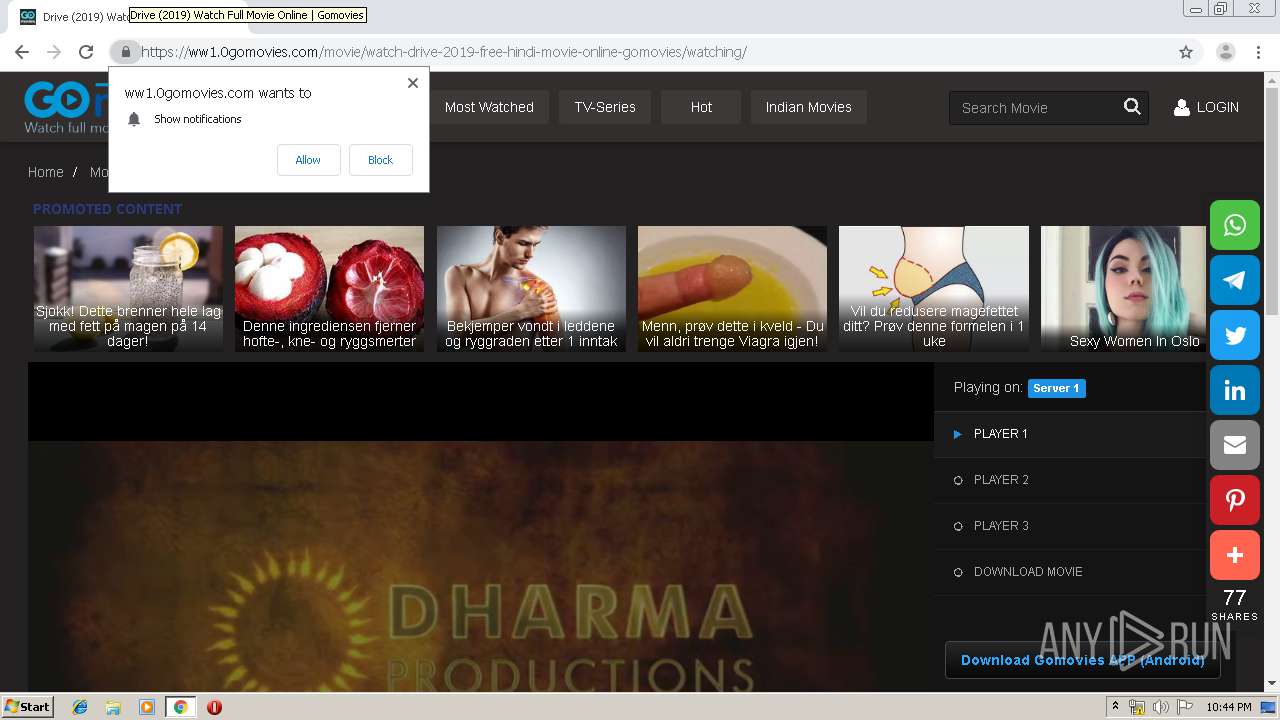The height and width of the screenshot is (720, 1280).
Task: Click the video player area
Action: tap(480, 527)
